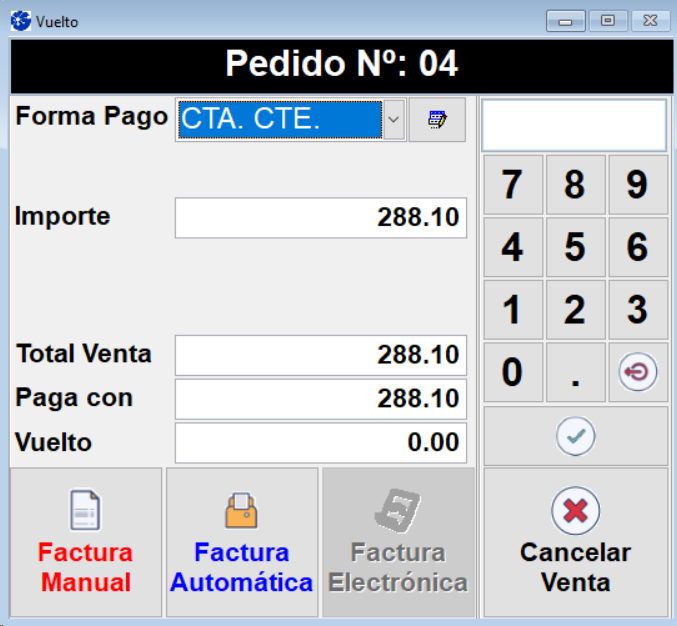Click Factura Electrónica button
The image size is (677, 626).
397,542
